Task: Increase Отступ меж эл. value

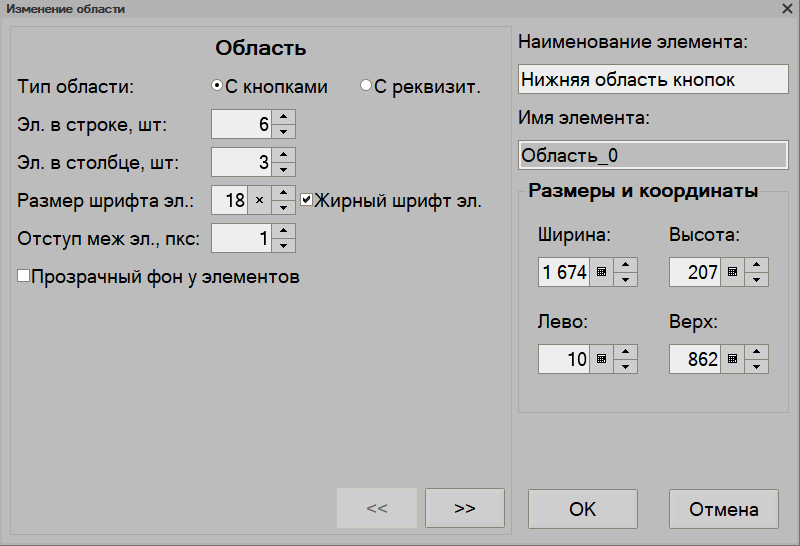Action: 284,231
